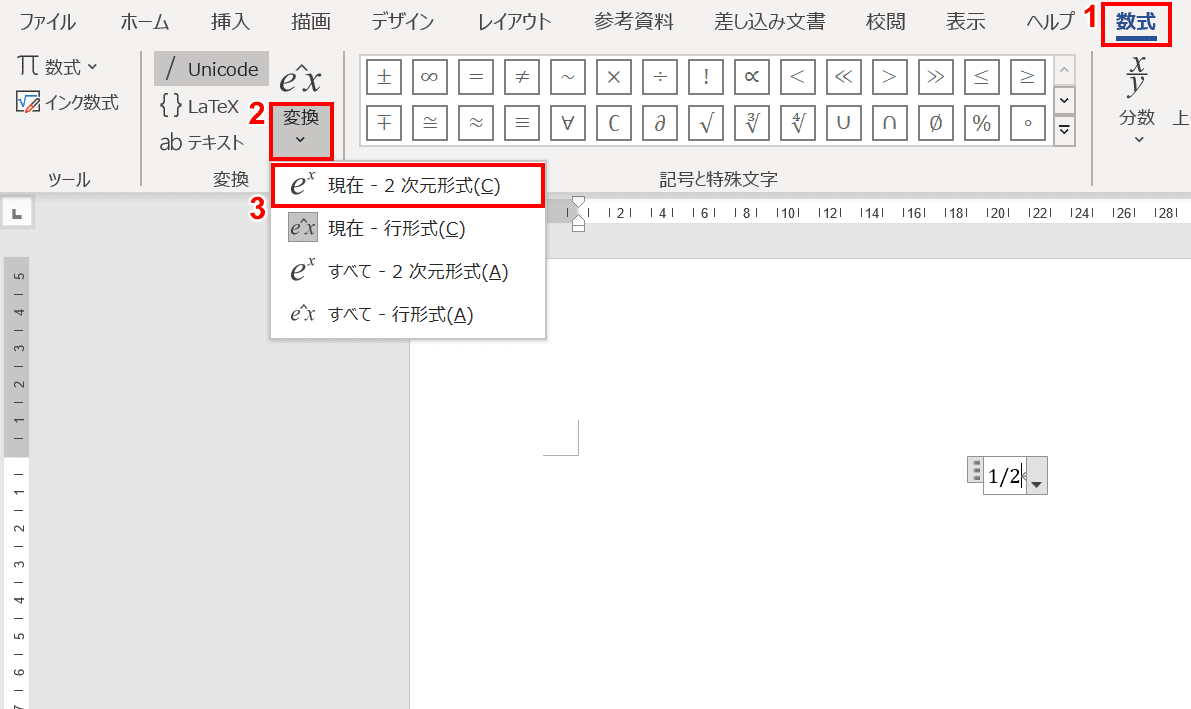Click inside the 1/2 equation box

tap(1005, 476)
